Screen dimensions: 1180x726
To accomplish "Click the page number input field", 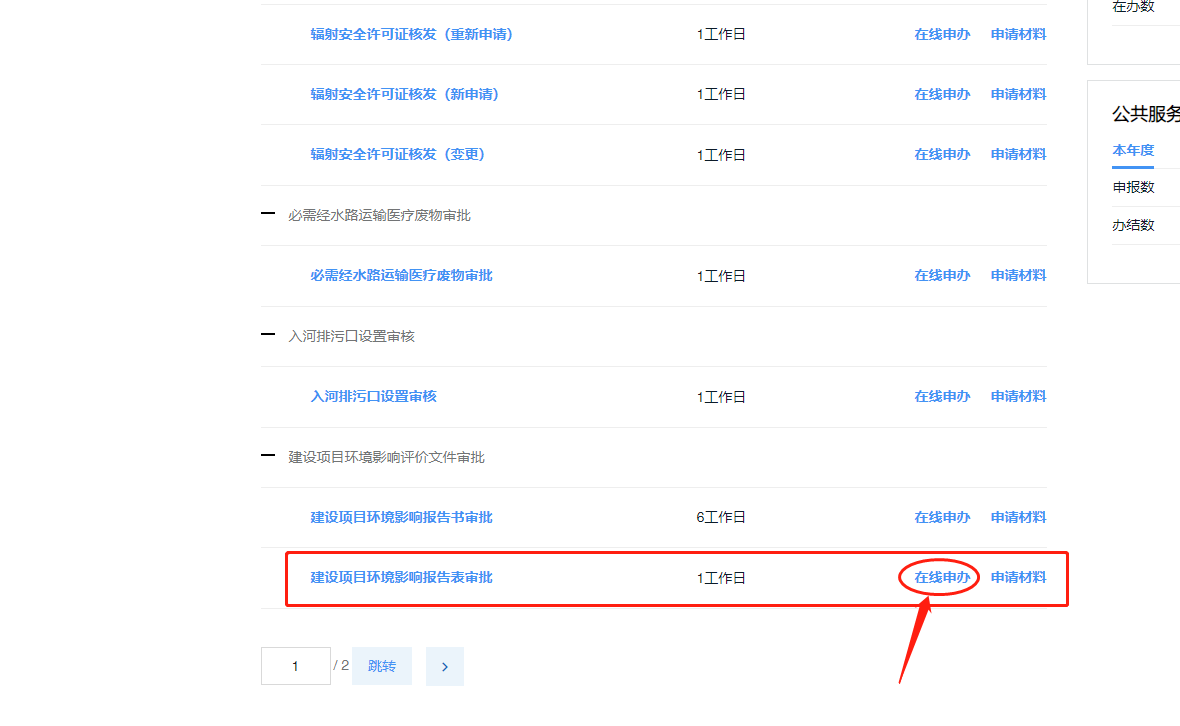I will [295, 667].
